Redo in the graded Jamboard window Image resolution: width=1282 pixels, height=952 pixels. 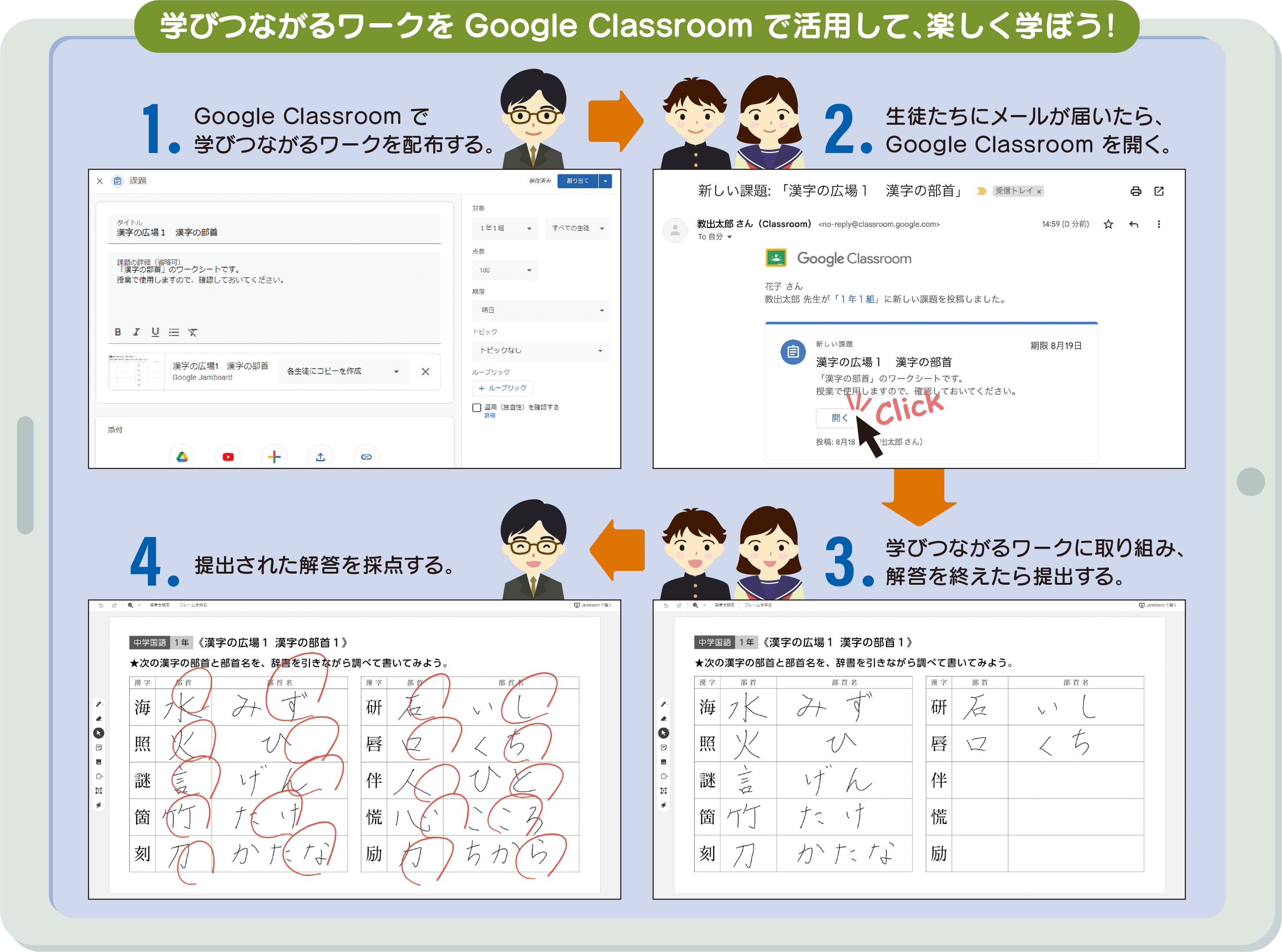tap(114, 605)
